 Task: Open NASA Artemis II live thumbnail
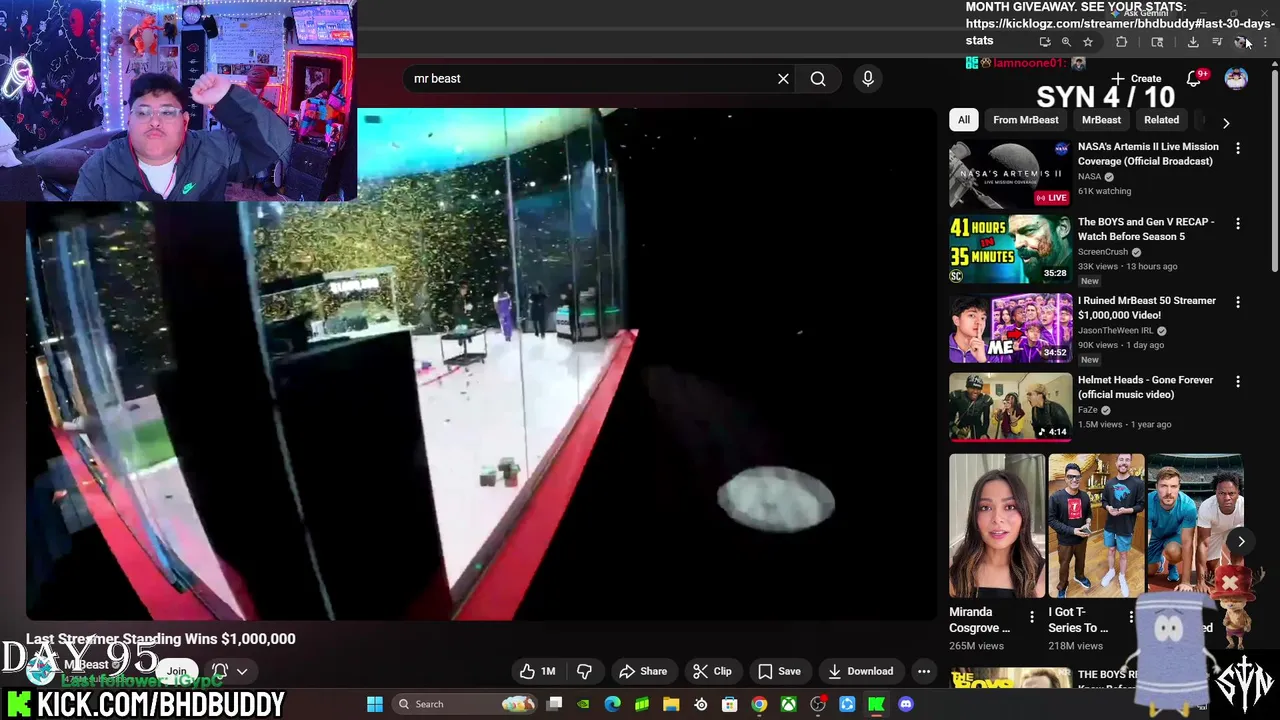[x=1010, y=174]
